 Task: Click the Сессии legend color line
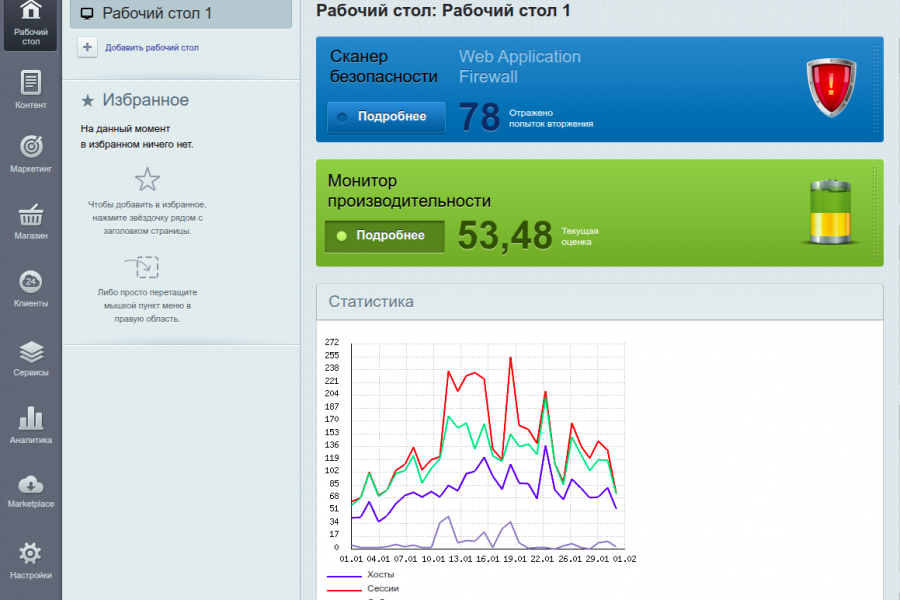(344, 589)
